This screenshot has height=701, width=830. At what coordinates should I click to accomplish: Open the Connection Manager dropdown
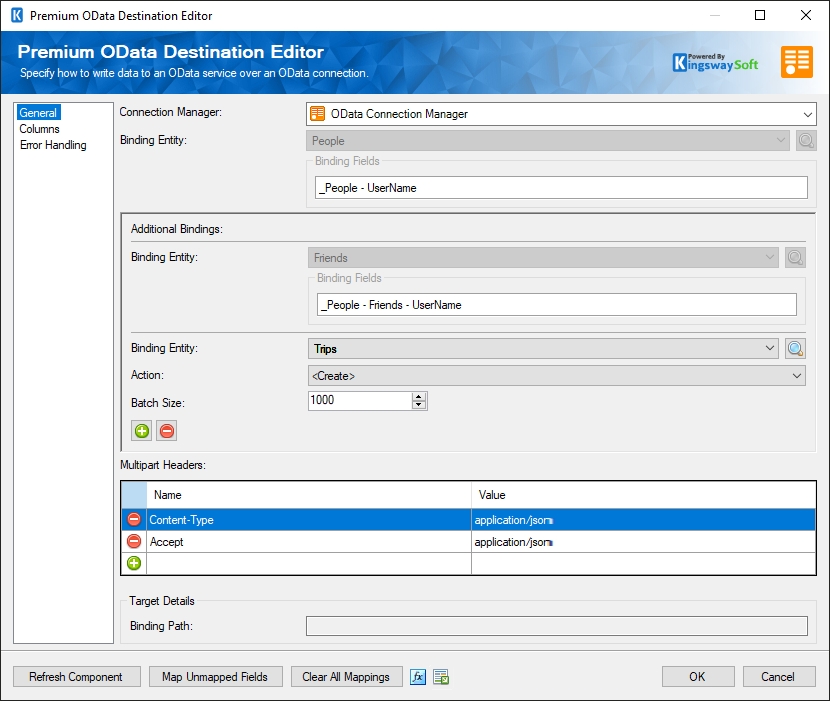click(807, 114)
